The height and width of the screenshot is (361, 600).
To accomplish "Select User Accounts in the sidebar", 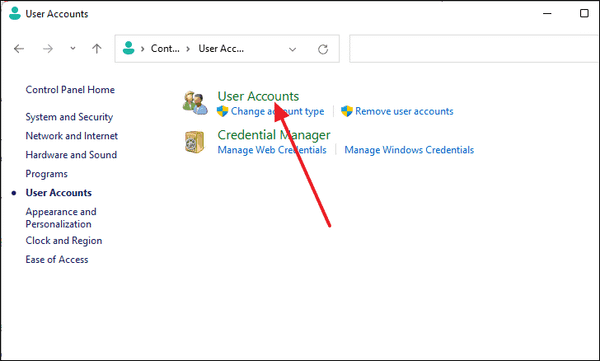I will (59, 193).
